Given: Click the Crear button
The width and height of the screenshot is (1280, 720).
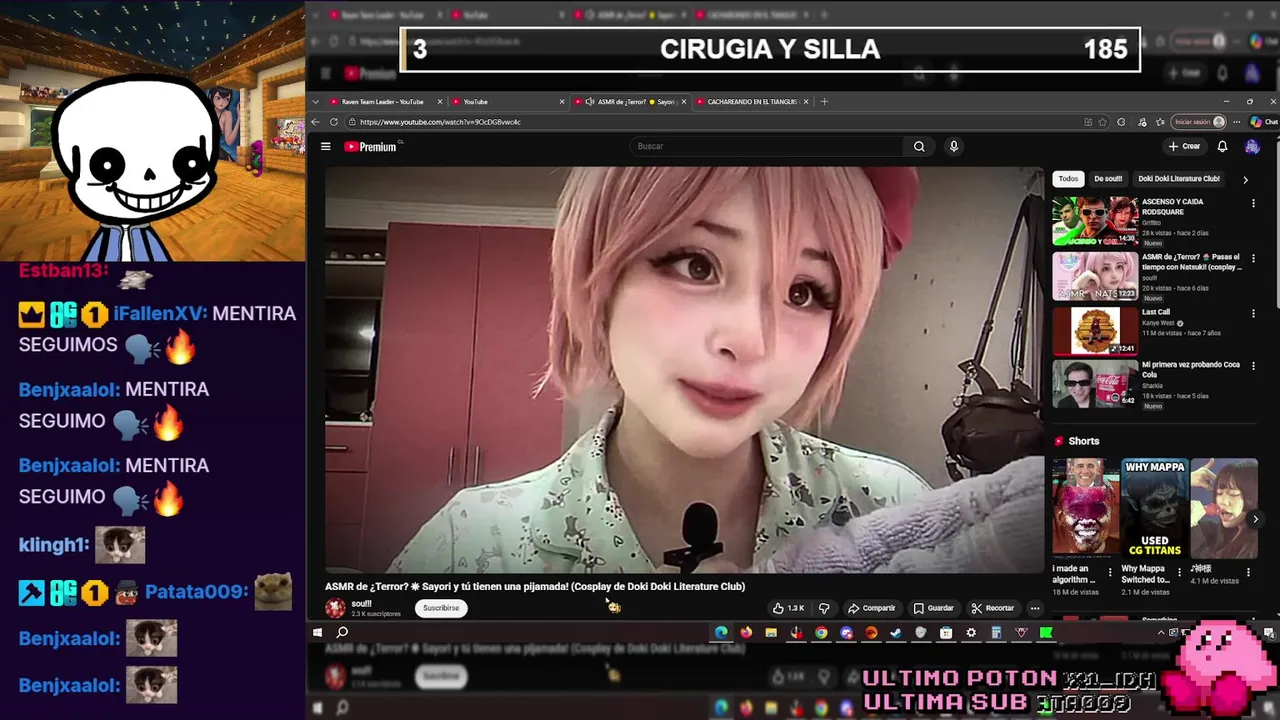Looking at the screenshot, I should 1184,146.
